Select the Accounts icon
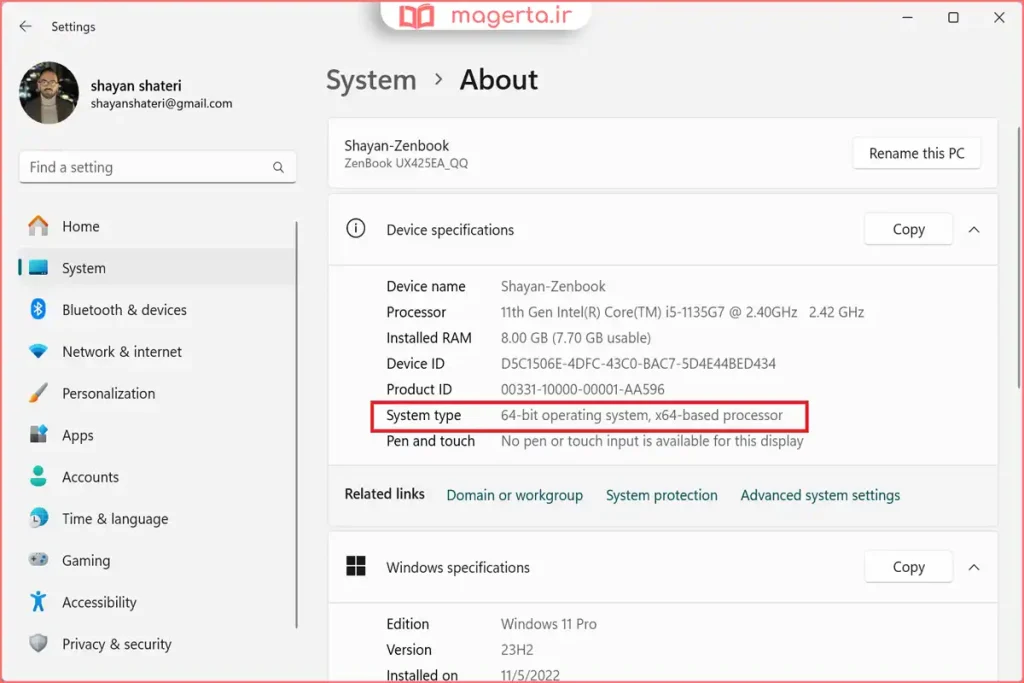This screenshot has width=1024, height=683. pos(37,477)
